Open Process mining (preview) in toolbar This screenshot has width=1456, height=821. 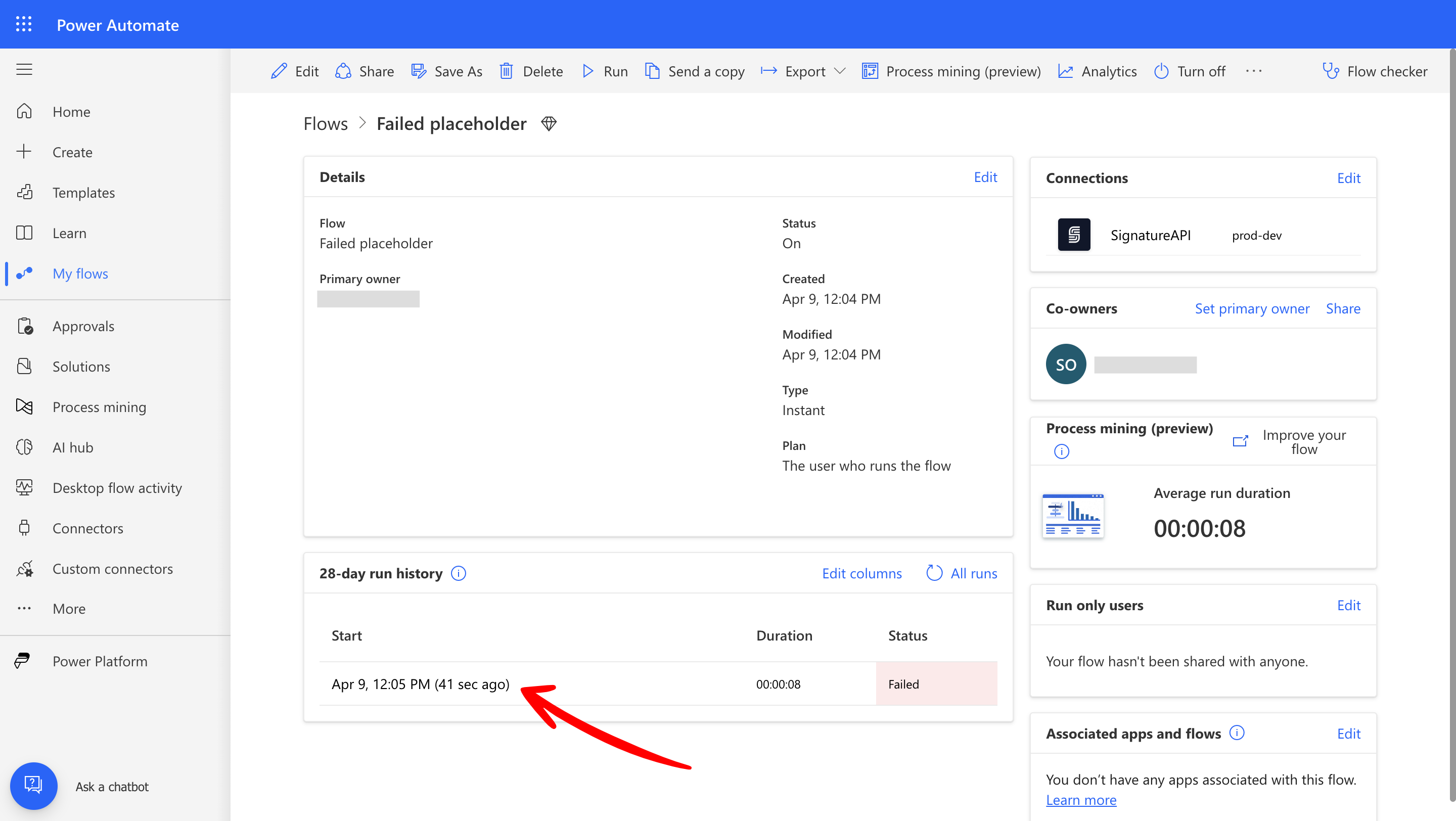(x=951, y=71)
